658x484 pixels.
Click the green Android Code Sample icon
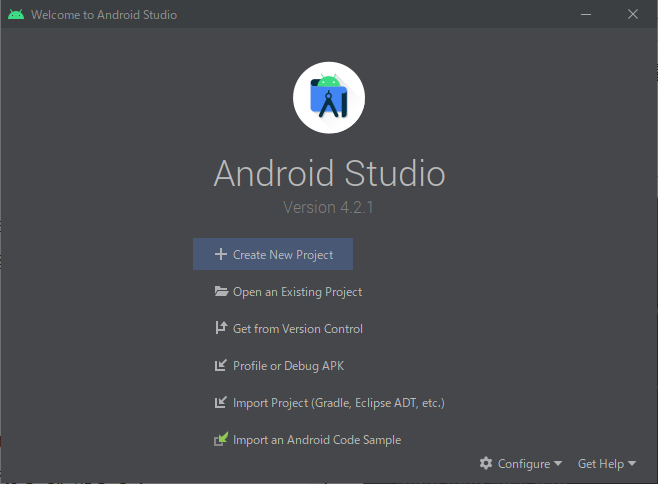point(221,439)
